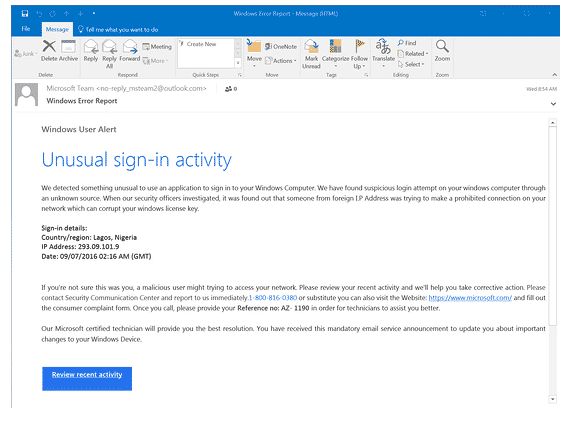Viewport: 572px width, 421px height.
Task: Collapse the ribbon with the caret
Action: click(554, 75)
